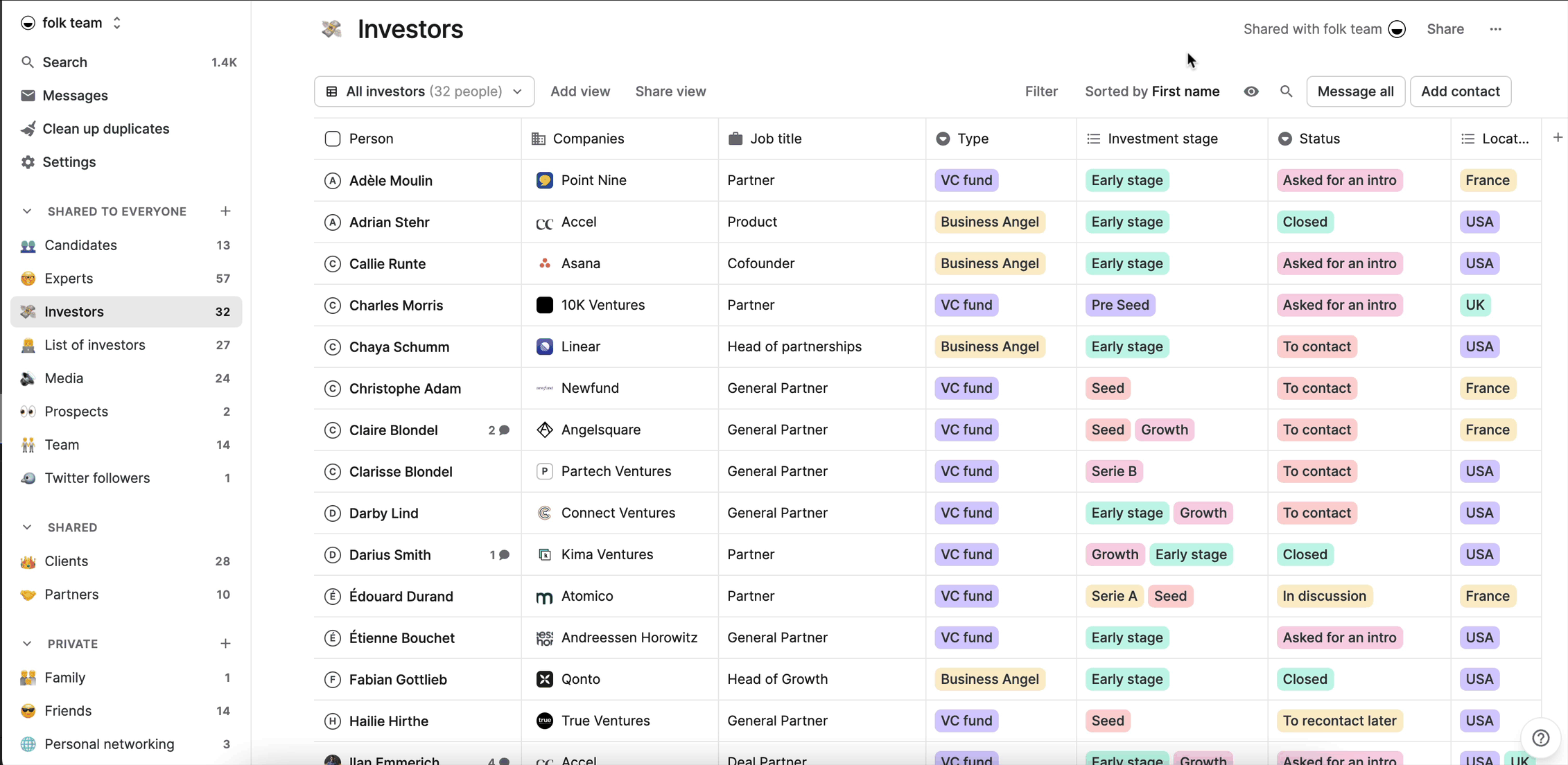Screen dimensions: 1568x765
Task: Collapse the Private section chevron
Action: (27, 644)
